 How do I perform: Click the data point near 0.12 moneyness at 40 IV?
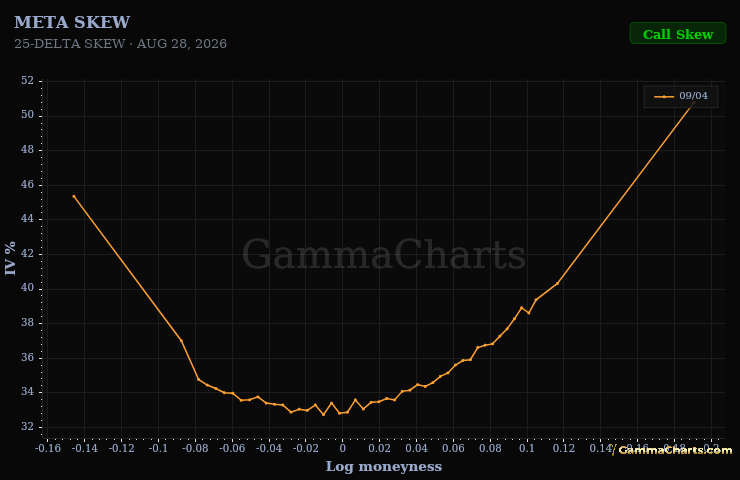coord(557,283)
